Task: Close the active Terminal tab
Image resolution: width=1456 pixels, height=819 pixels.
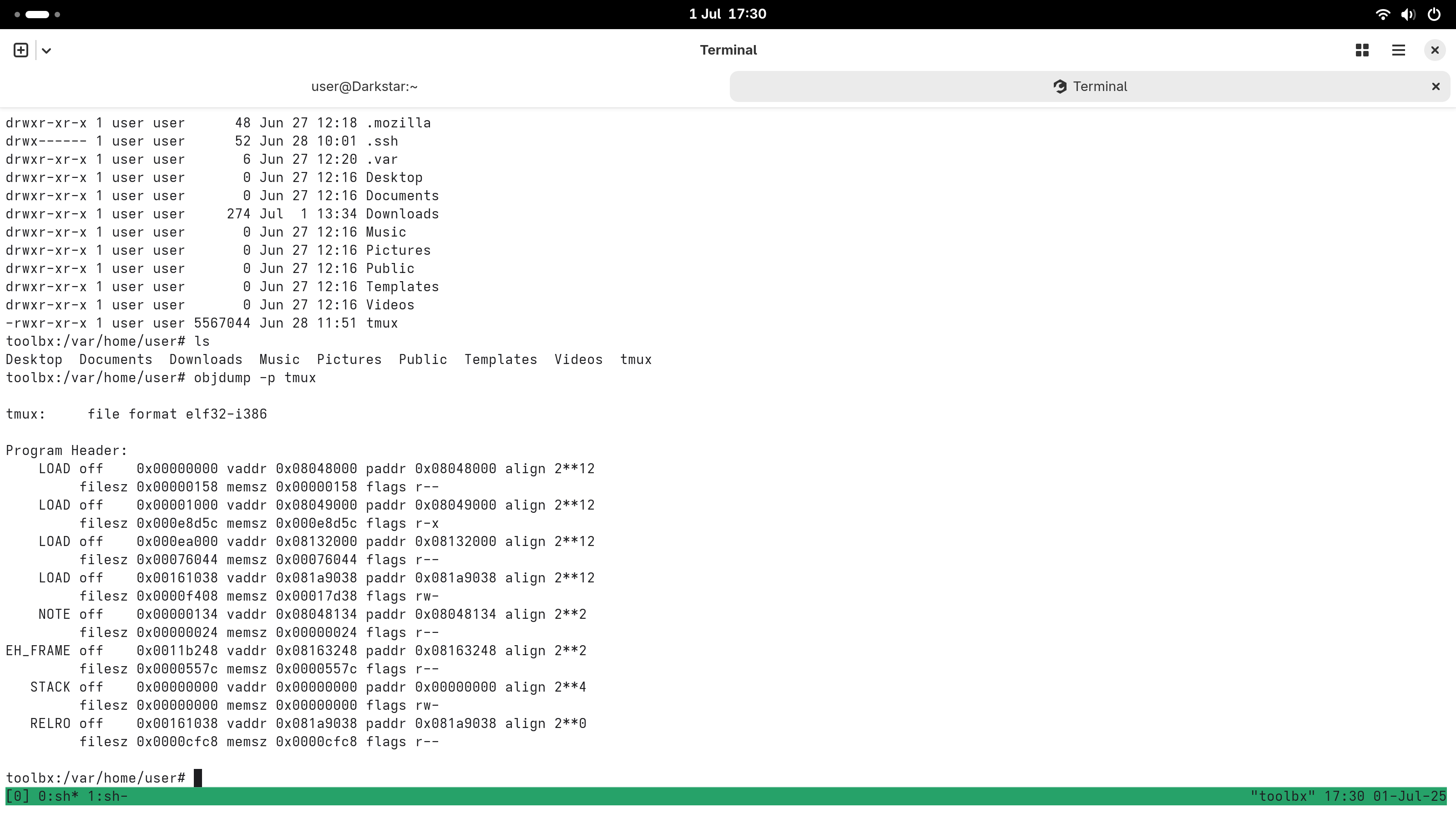Action: click(x=1436, y=86)
